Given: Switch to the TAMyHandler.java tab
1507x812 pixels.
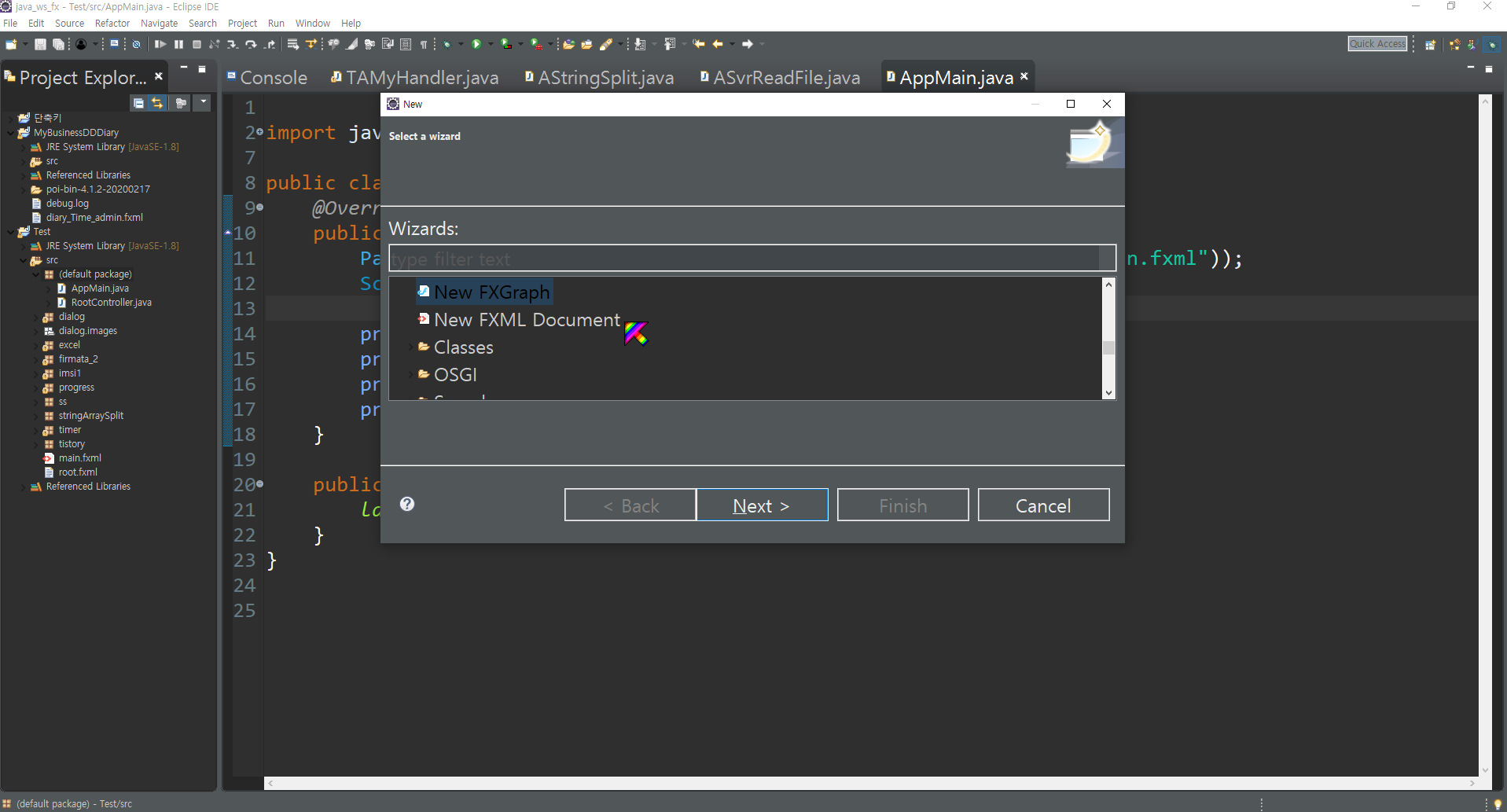Looking at the screenshot, I should click(x=414, y=77).
